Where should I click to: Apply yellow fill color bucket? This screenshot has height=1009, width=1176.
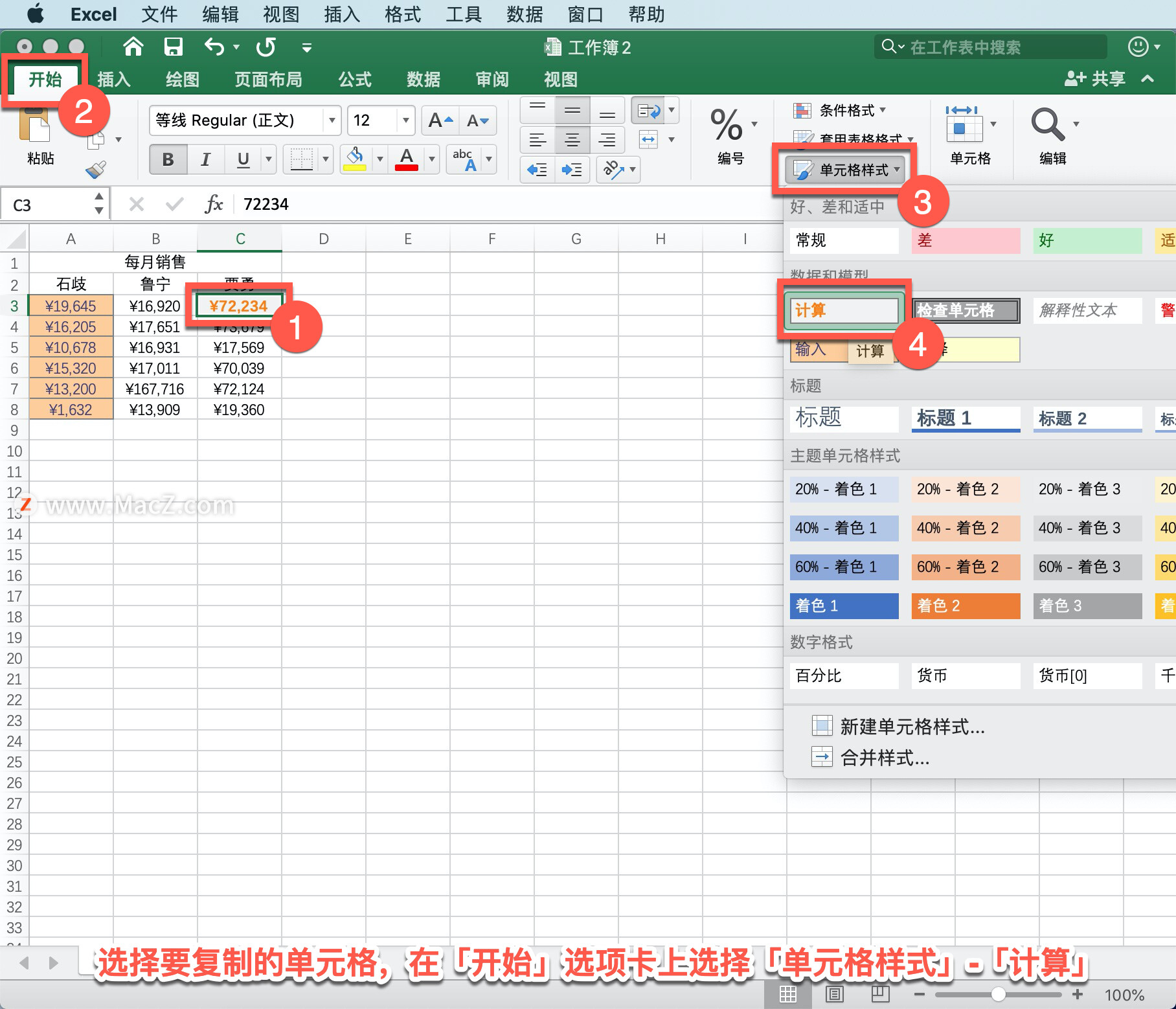coord(355,159)
